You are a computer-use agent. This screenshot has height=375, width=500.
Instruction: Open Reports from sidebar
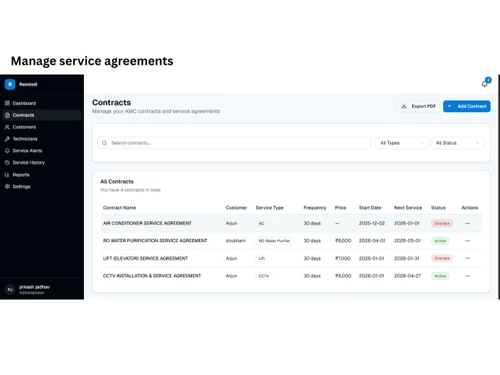[x=42, y=175]
